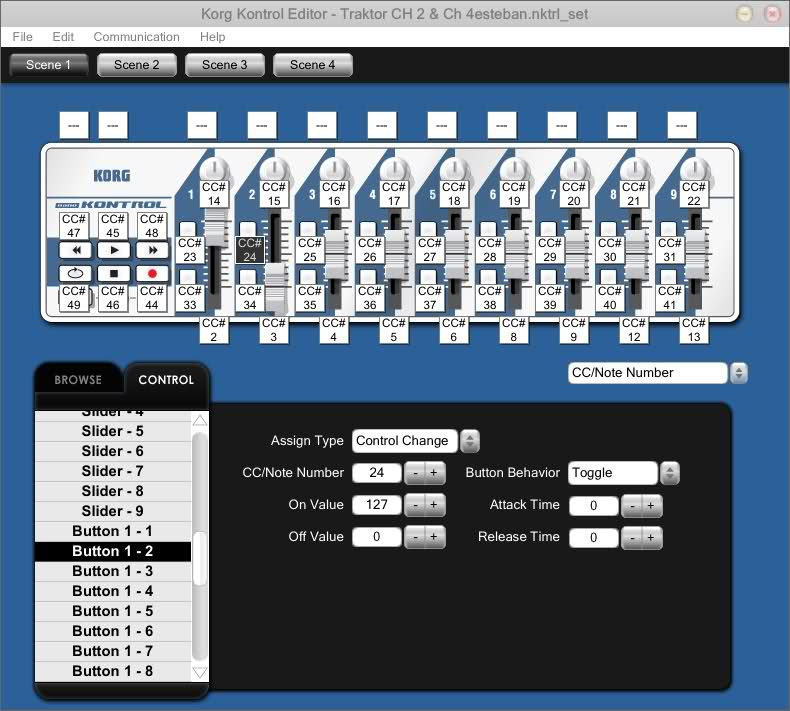
Task: Click the loop transport button
Action: pyautogui.click(x=75, y=273)
